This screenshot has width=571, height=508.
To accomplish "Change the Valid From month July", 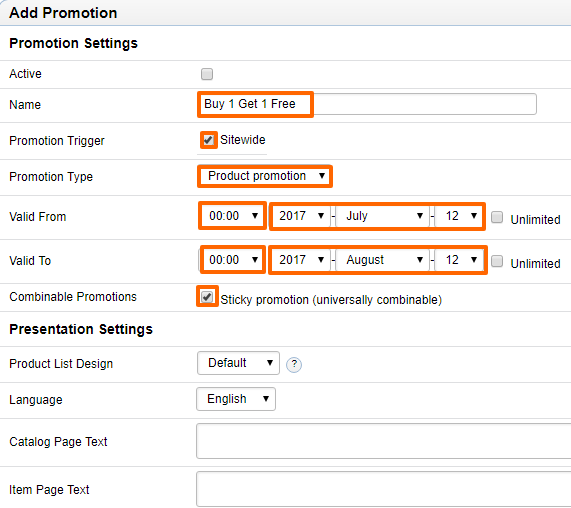I will pyautogui.click(x=382, y=216).
